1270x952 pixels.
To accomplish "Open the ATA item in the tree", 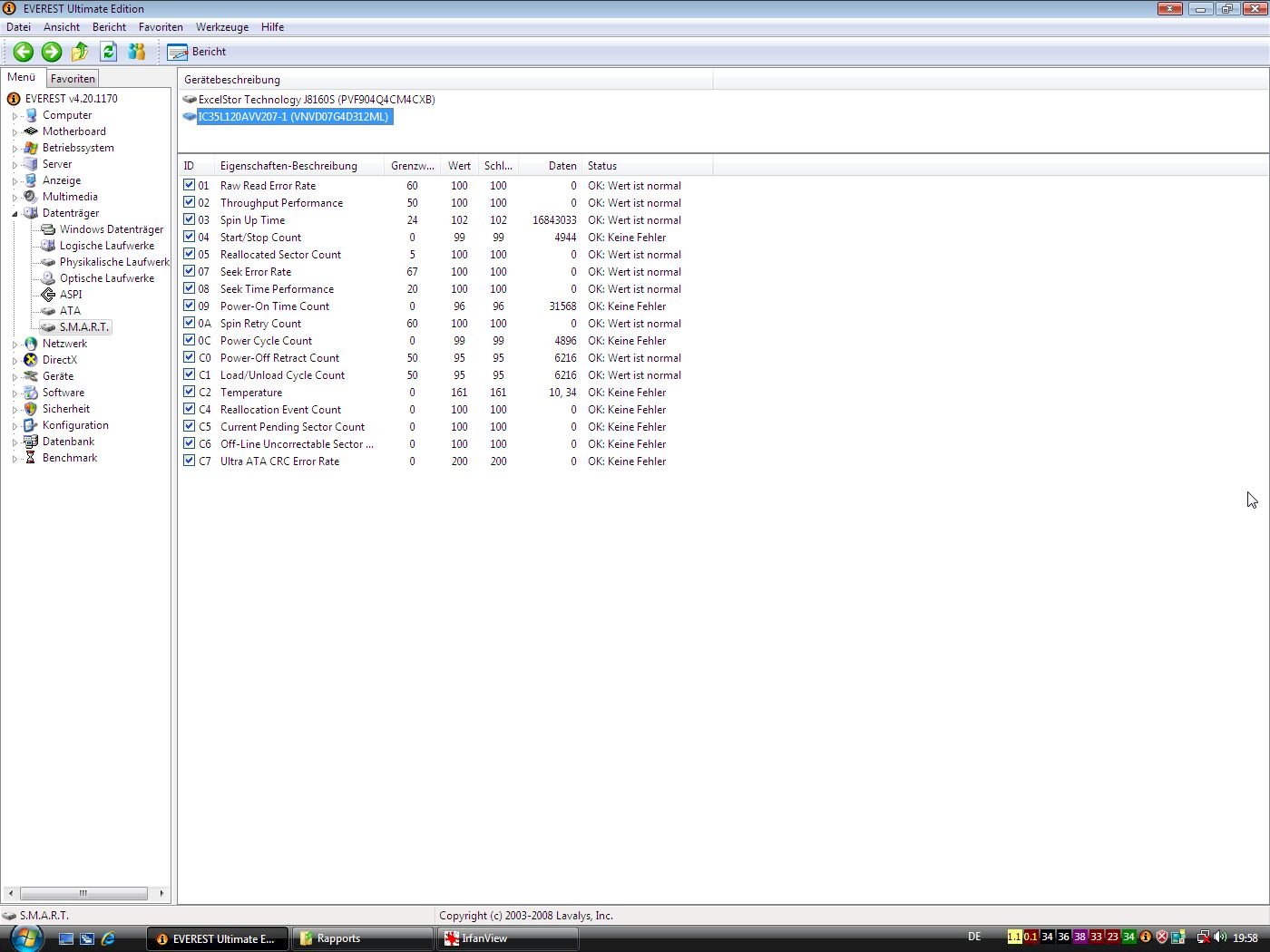I will click(70, 311).
